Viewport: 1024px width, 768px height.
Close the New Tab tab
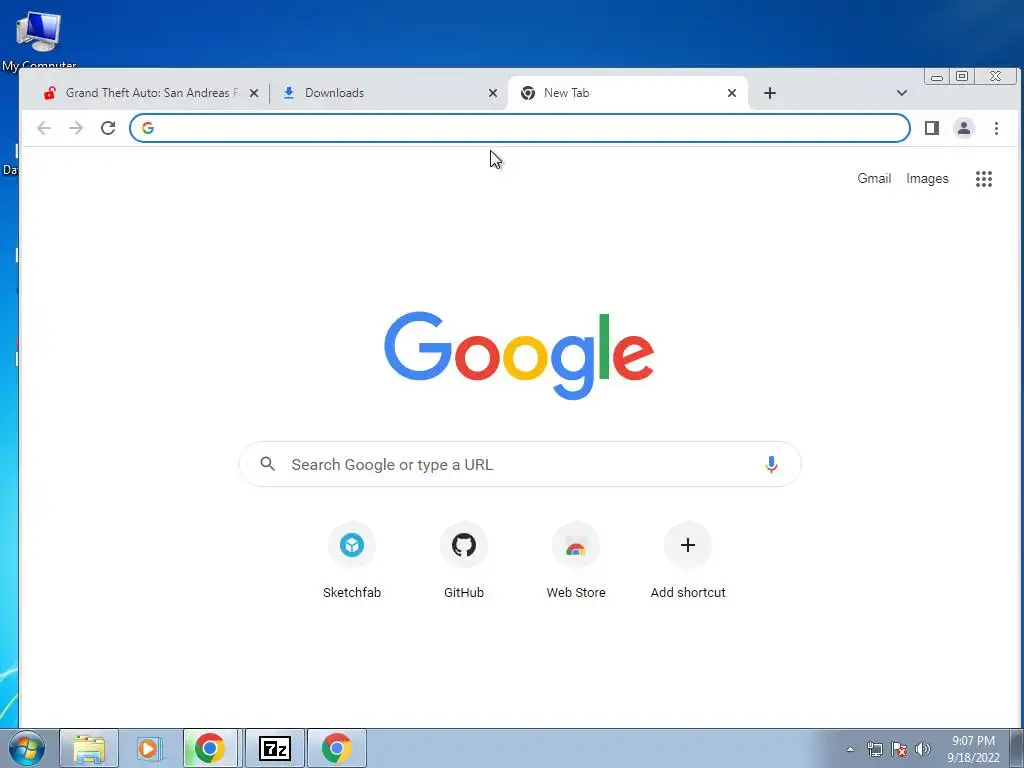[732, 93]
